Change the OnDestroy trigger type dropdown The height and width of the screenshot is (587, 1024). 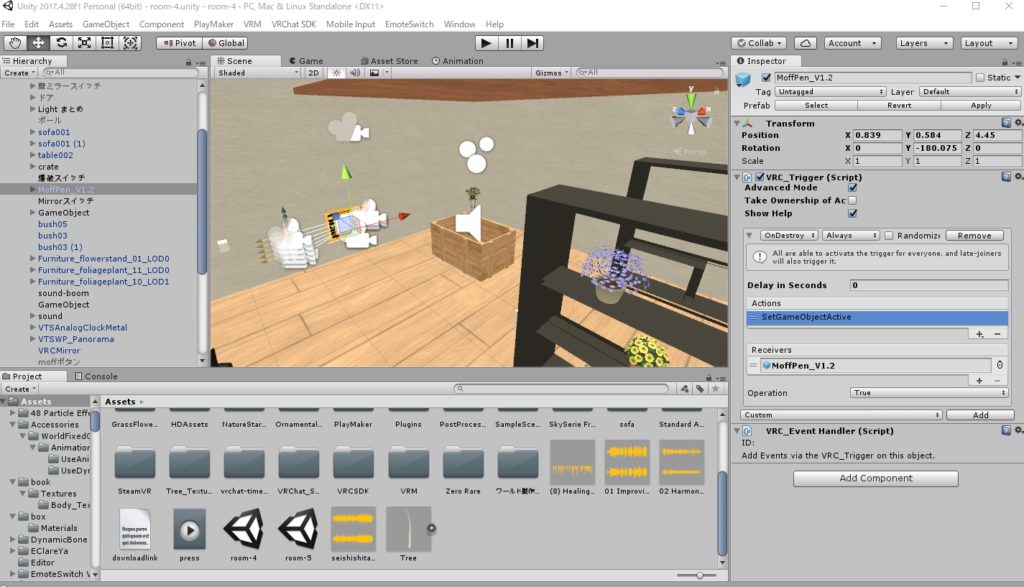787,234
